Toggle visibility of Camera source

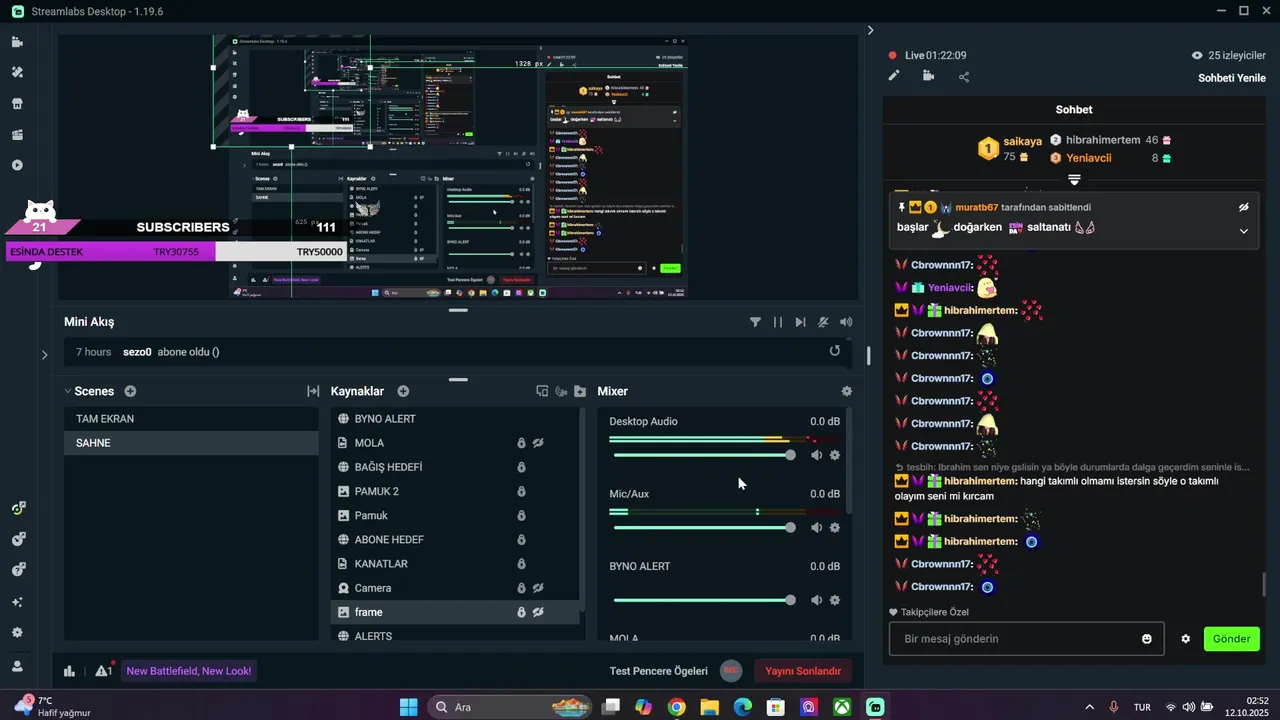pos(538,588)
